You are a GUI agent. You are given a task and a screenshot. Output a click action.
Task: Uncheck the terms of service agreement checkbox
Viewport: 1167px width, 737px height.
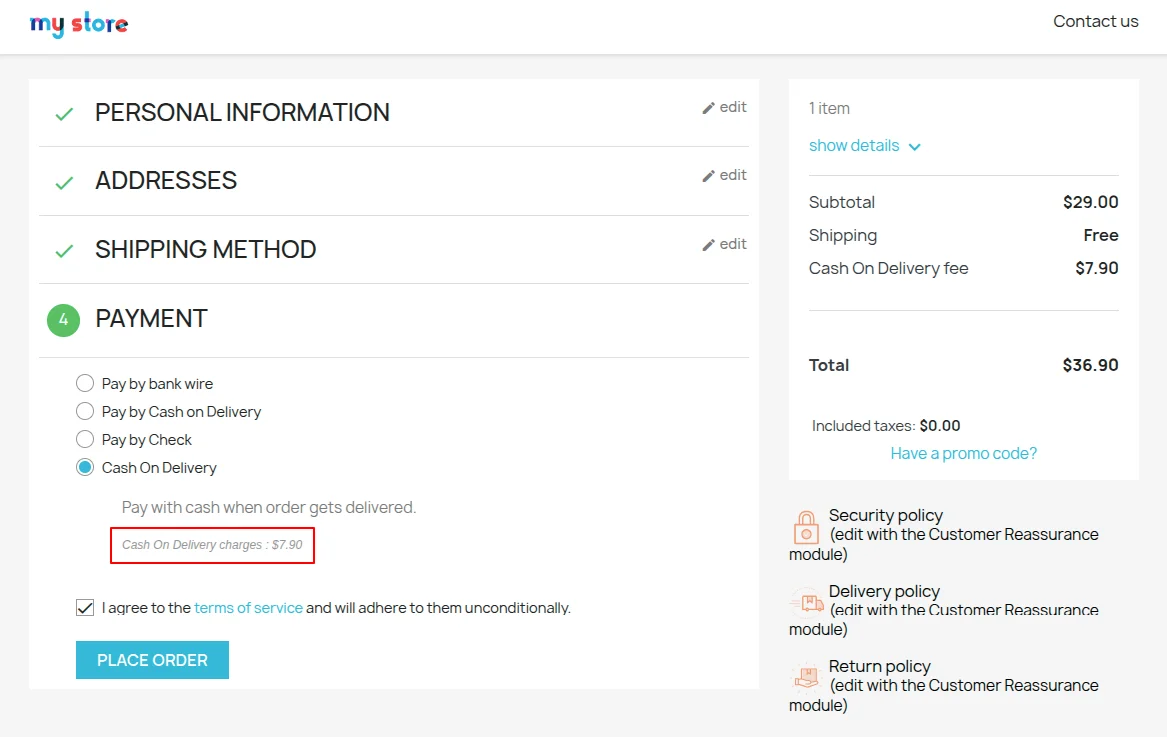[85, 607]
